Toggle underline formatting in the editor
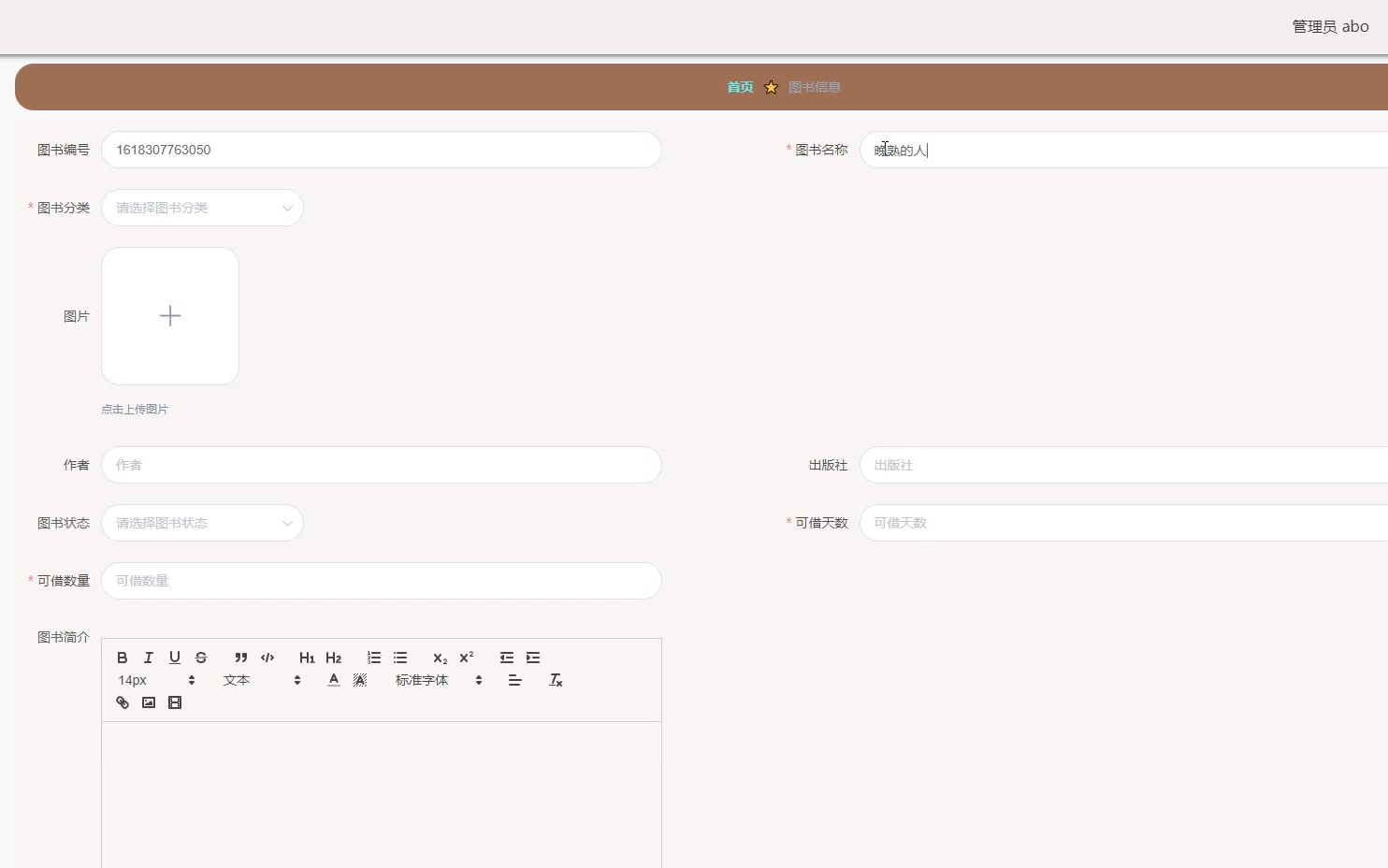Screen dimensions: 1388x868 tap(174, 658)
